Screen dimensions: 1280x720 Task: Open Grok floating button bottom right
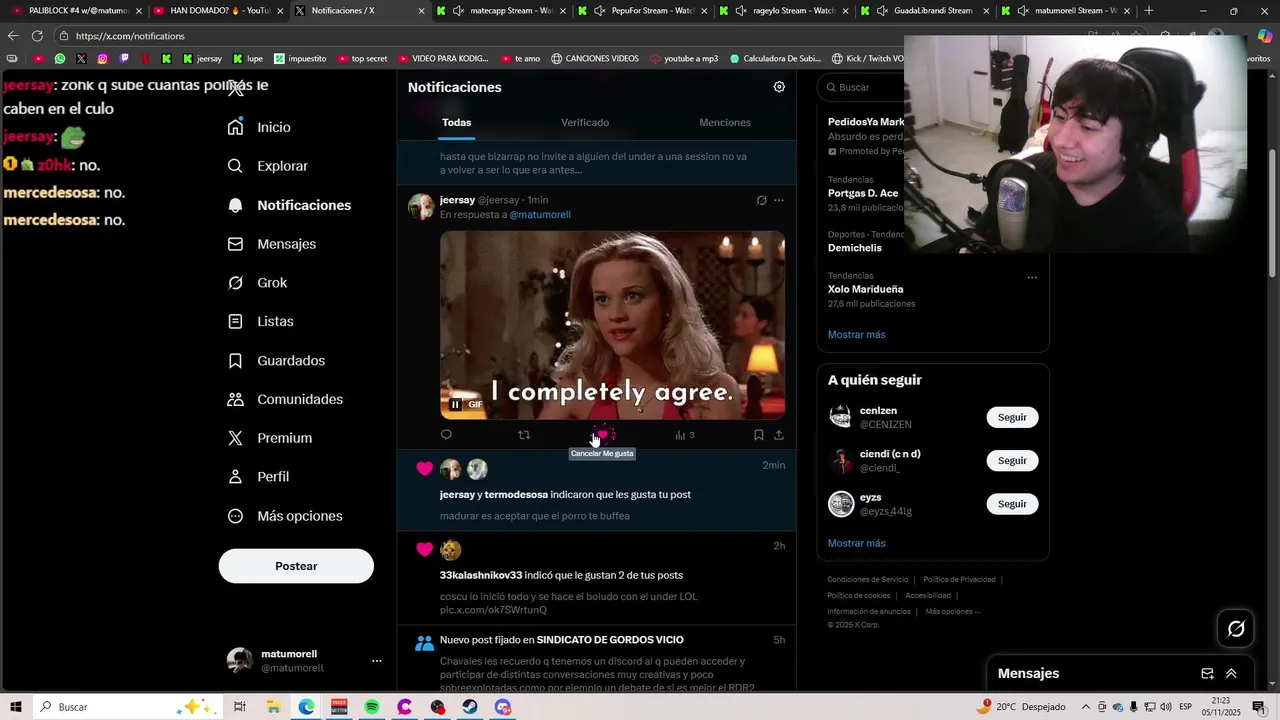pos(1236,629)
